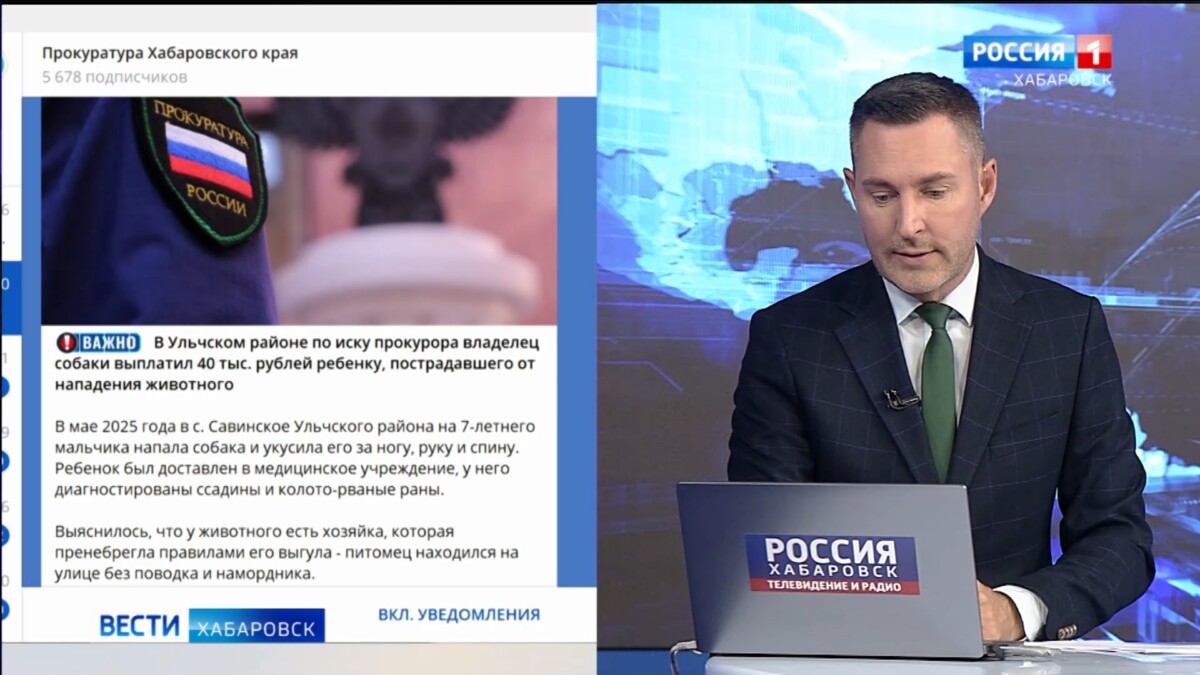Screen dimensions: 1200x675
Task: Click the red ВАЖНО label in post
Action: [98, 342]
